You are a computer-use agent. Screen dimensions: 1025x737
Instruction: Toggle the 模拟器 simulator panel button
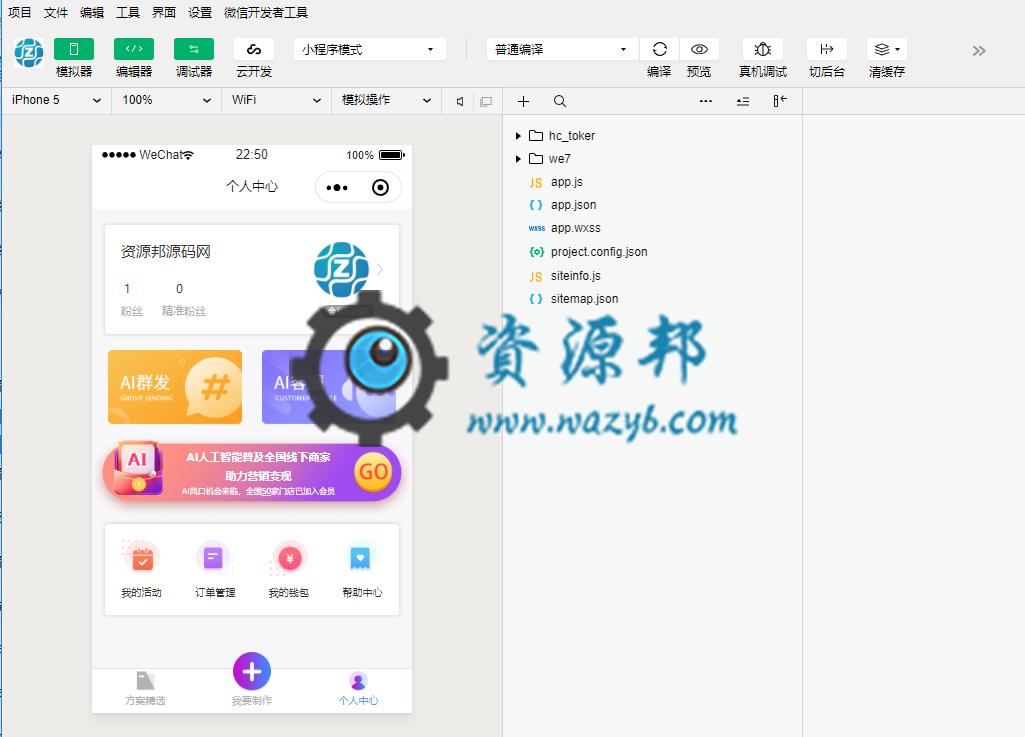pyautogui.click(x=73, y=49)
